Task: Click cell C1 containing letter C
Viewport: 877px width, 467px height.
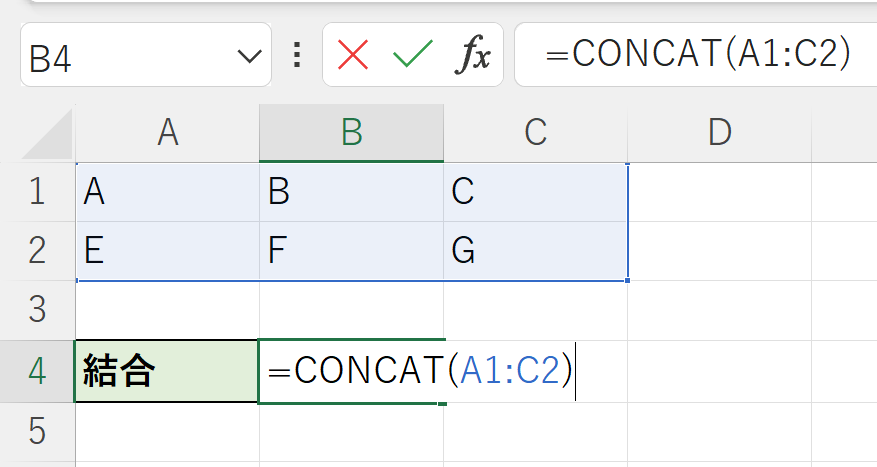Action: [x=536, y=192]
